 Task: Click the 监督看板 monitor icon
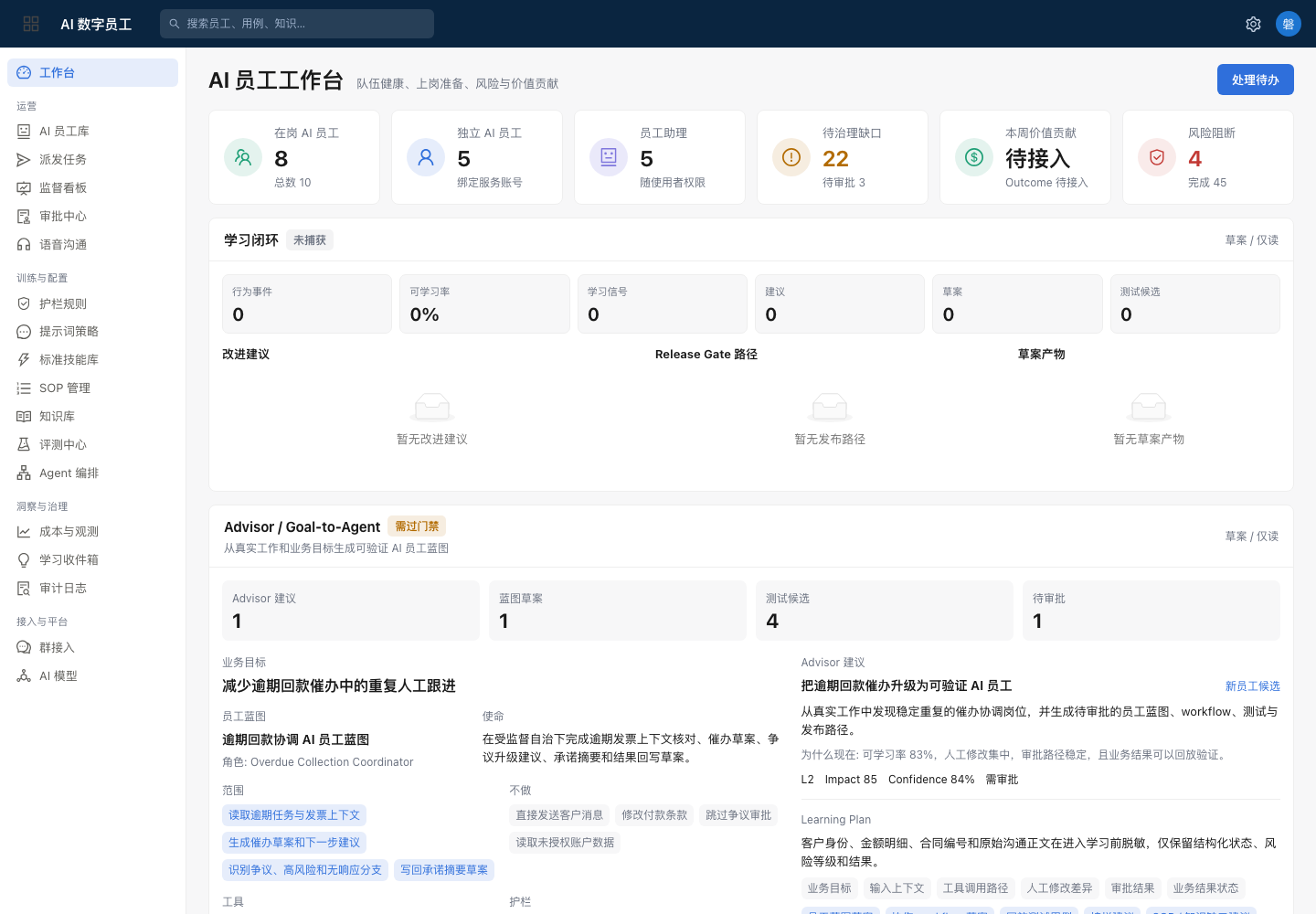tap(24, 187)
